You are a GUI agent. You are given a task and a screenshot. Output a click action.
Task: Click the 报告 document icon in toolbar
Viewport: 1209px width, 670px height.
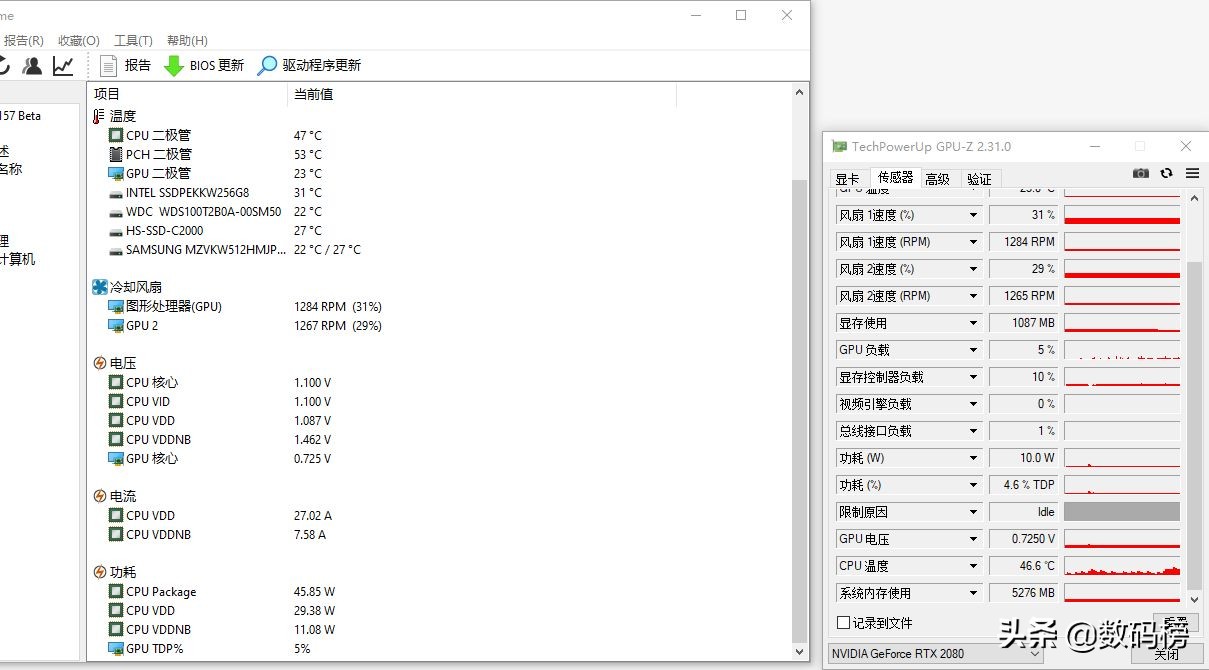pos(109,66)
